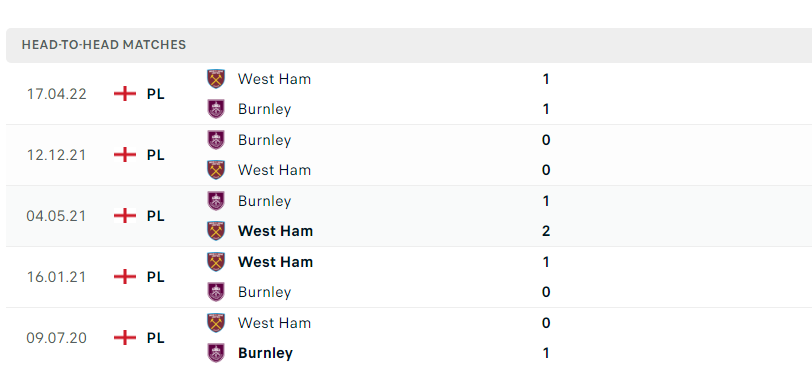Click West Ham name in 17.04.22 match

click(x=274, y=79)
